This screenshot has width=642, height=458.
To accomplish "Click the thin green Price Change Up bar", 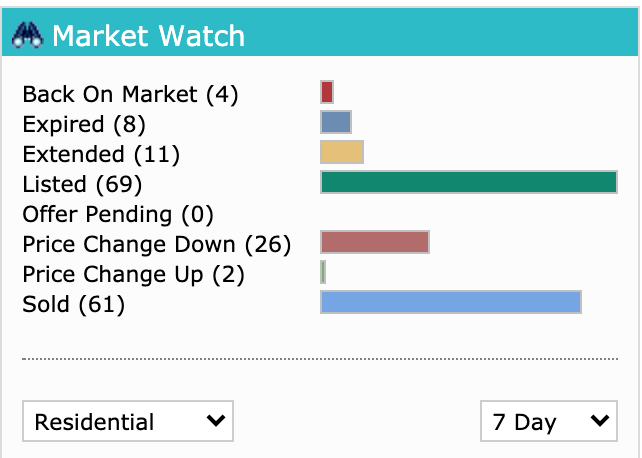I will point(323,272).
